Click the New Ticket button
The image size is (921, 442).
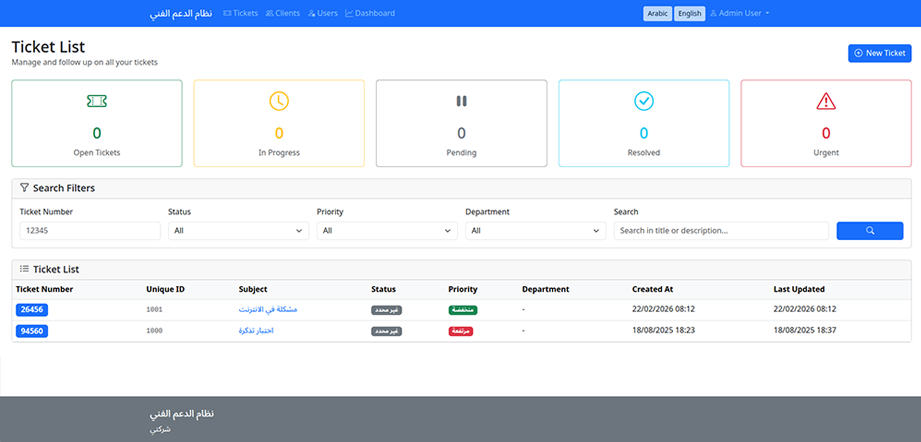coord(879,53)
